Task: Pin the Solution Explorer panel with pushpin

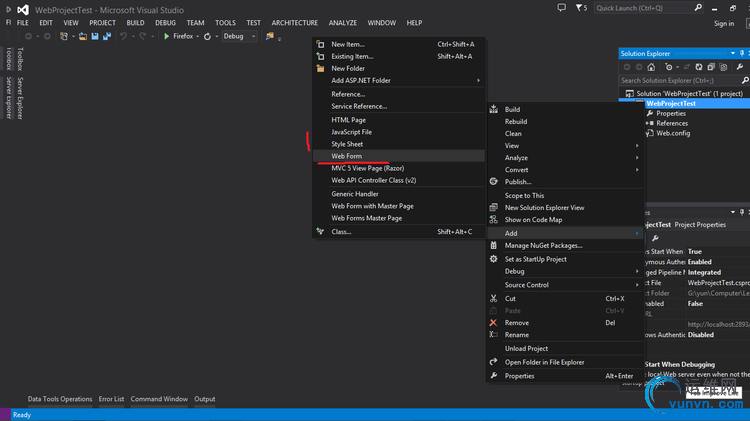Action: [x=742, y=53]
